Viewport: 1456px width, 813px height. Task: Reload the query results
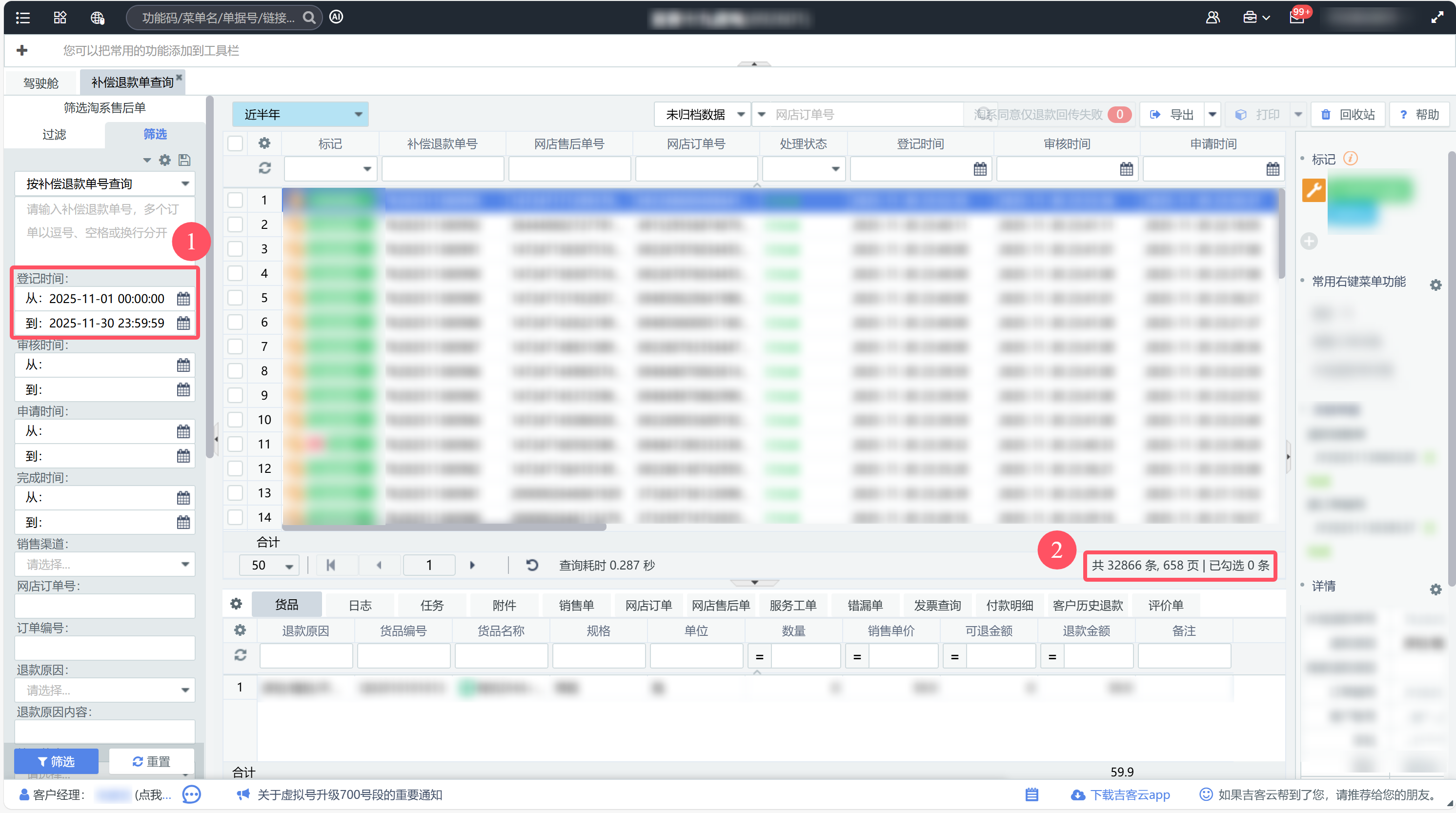(532, 565)
